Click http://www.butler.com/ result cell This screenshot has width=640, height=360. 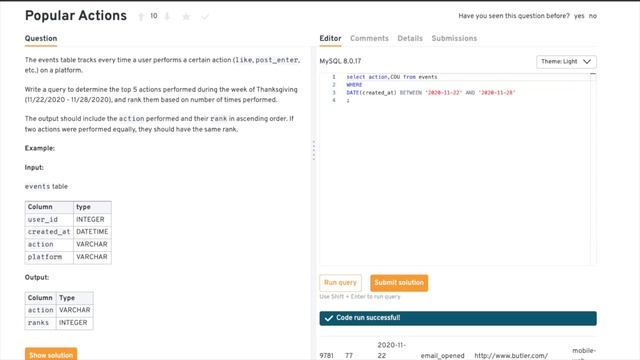tap(511, 356)
